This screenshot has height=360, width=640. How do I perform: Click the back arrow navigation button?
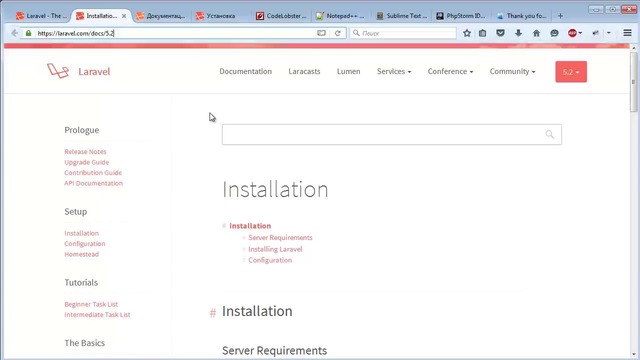[x=15, y=33]
